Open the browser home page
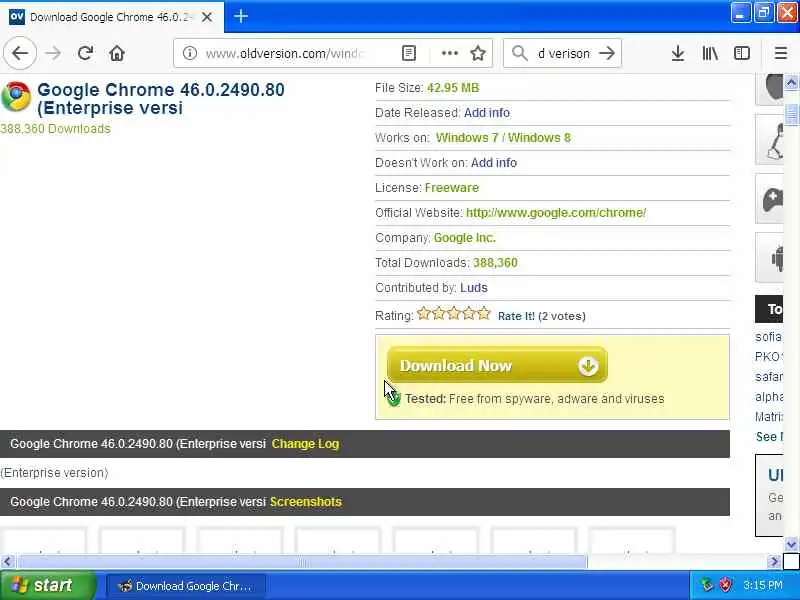The width and height of the screenshot is (800, 600). click(117, 53)
